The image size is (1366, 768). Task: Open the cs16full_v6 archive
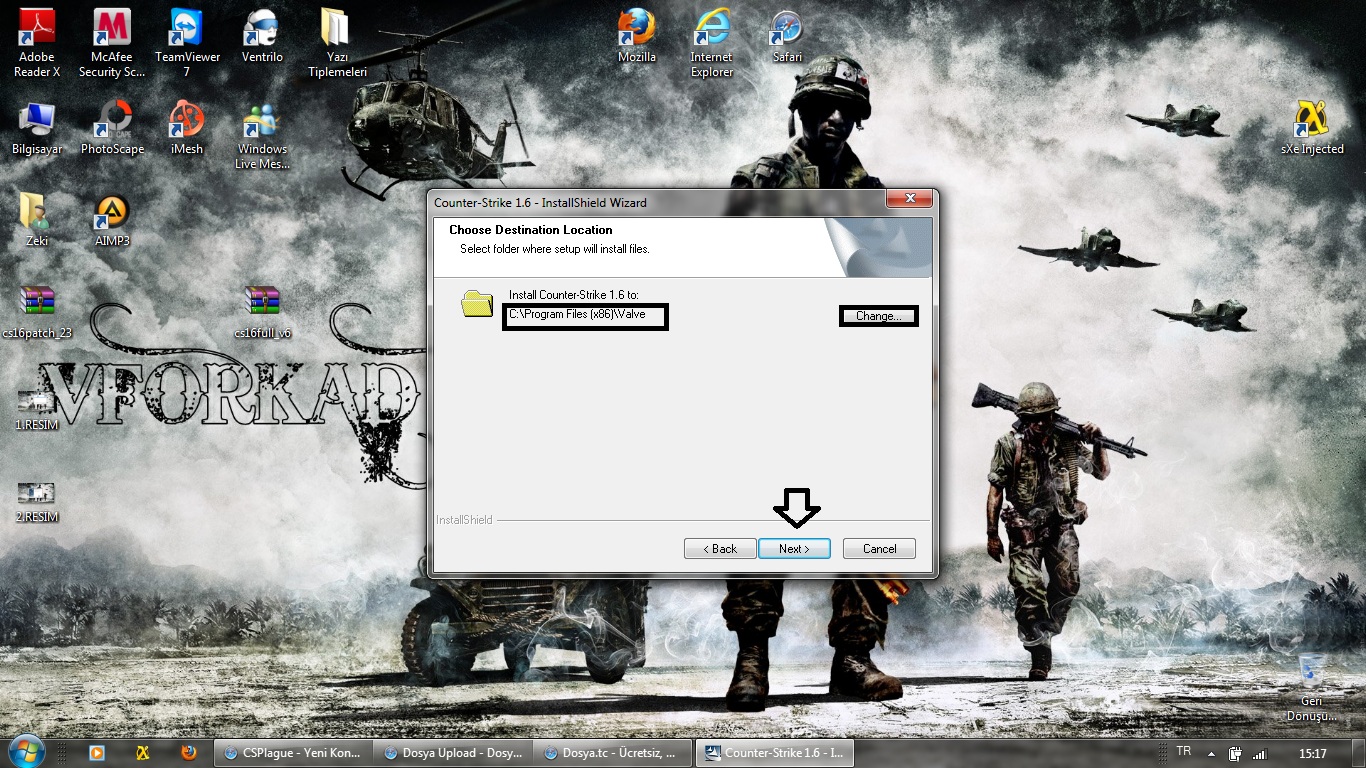pos(262,300)
